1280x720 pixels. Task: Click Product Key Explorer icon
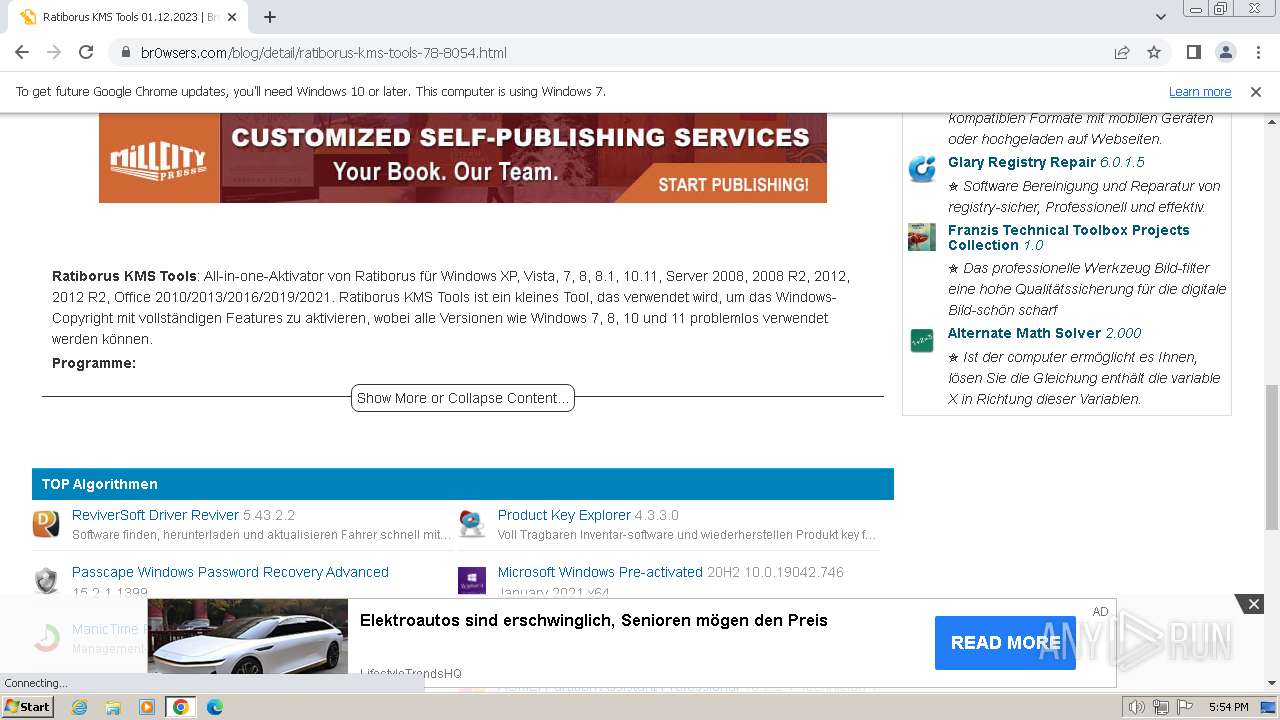click(x=472, y=523)
